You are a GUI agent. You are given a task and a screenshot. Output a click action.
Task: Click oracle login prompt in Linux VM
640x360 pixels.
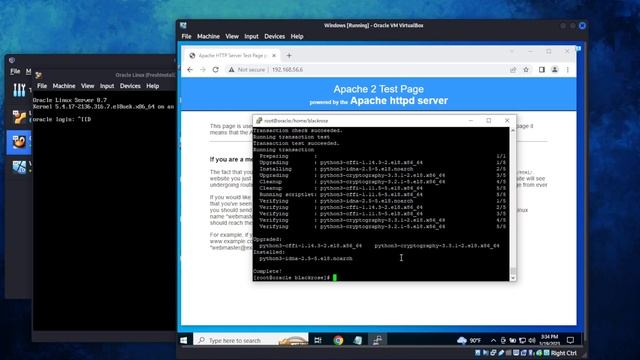[x=62, y=120]
